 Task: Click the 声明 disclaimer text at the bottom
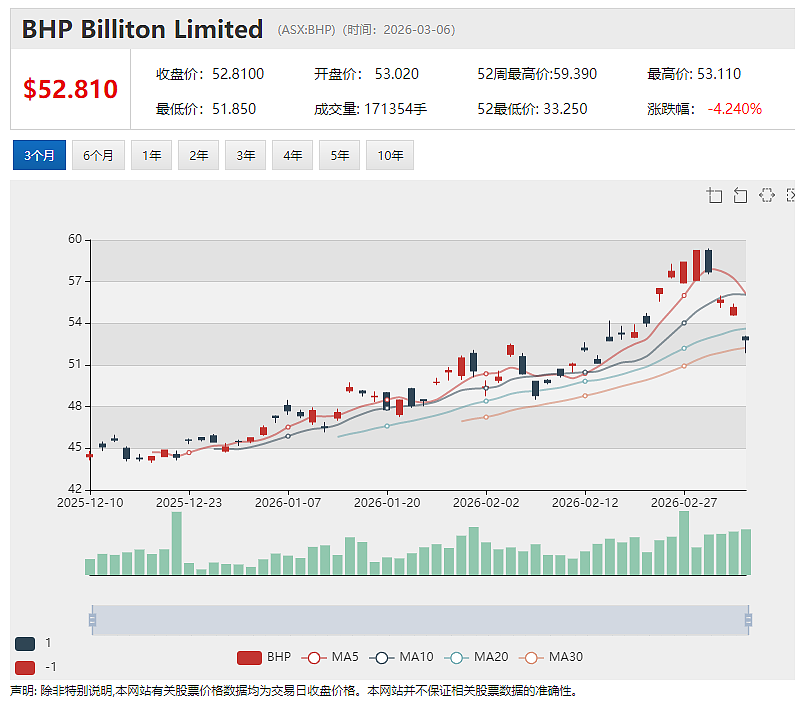(294, 691)
